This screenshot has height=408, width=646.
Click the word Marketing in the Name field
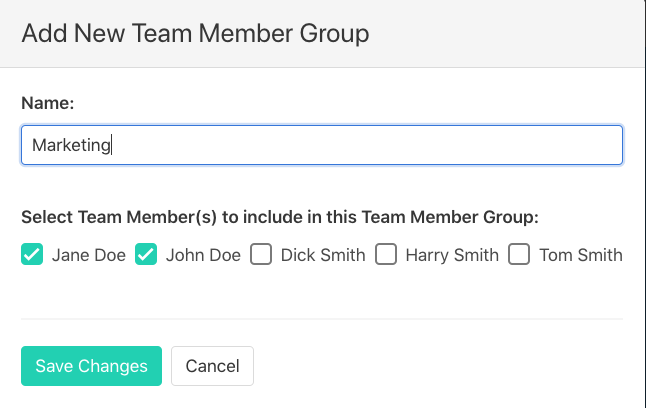coord(71,145)
